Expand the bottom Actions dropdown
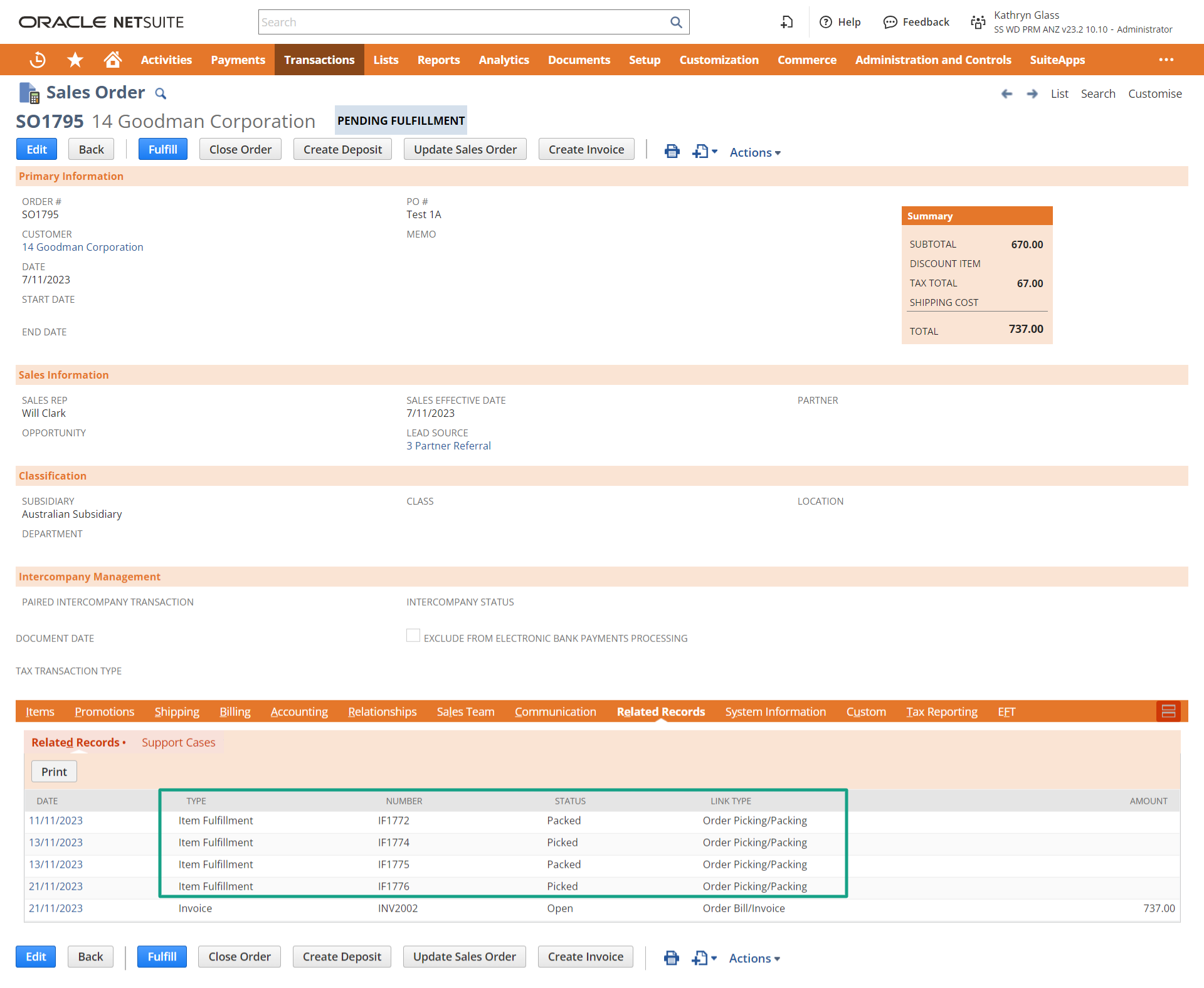This screenshot has width=1204, height=988. (754, 959)
